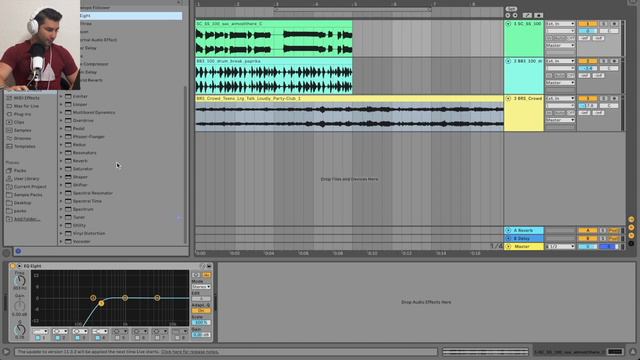
Task: Toggle EQ Eight filter band 2 on/off
Action: point(58,338)
